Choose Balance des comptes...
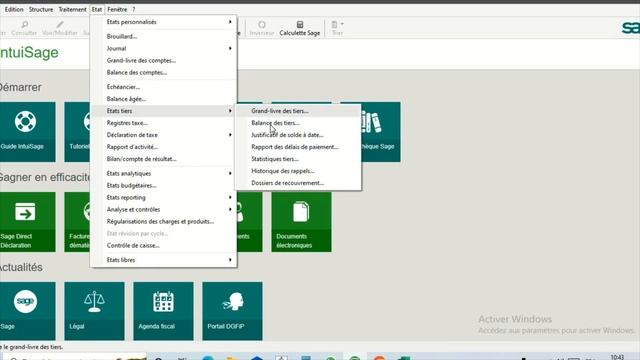640x360 pixels. click(163, 72)
